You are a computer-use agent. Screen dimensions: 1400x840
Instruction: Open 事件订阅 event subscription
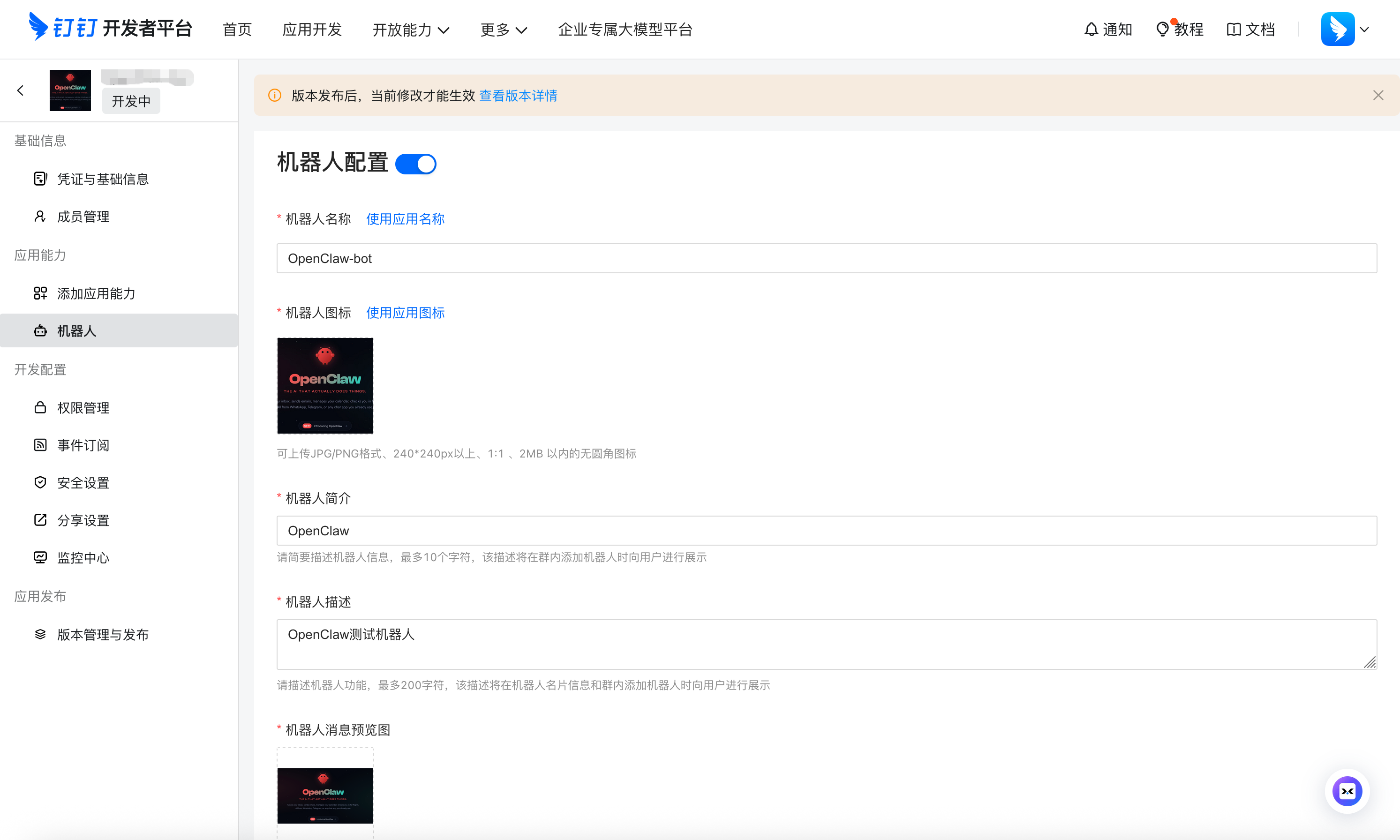[x=83, y=445]
